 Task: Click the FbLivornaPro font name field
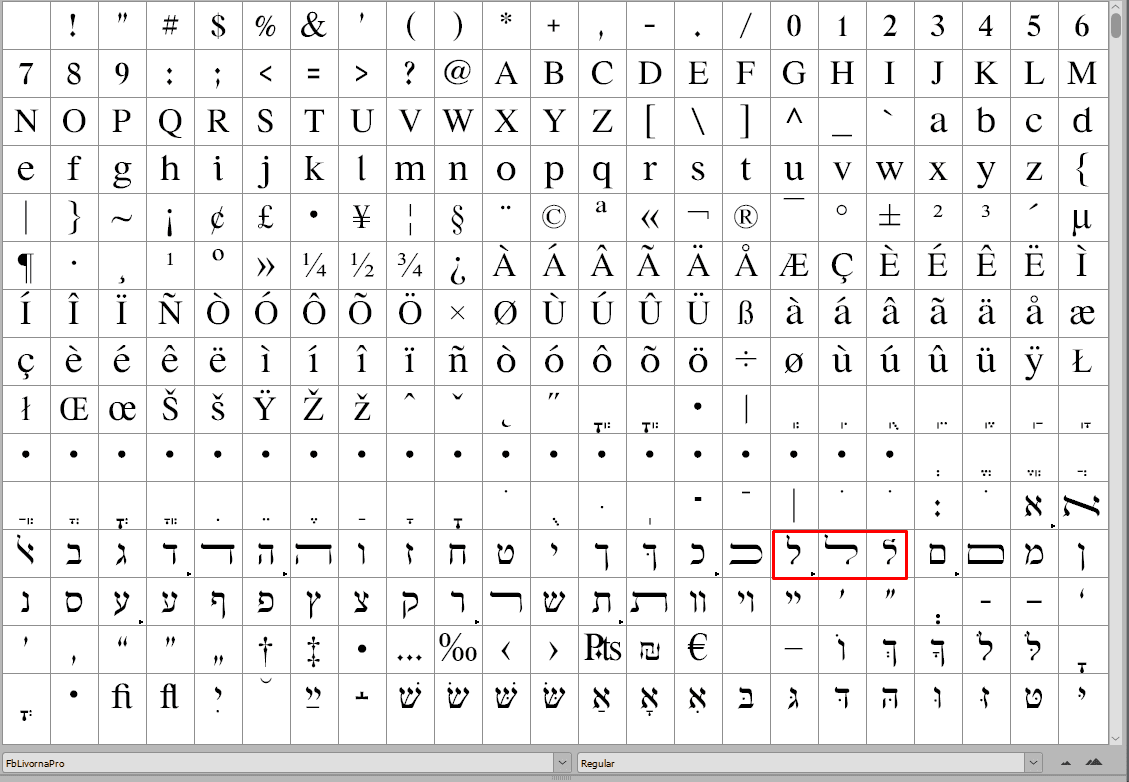[x=278, y=763]
